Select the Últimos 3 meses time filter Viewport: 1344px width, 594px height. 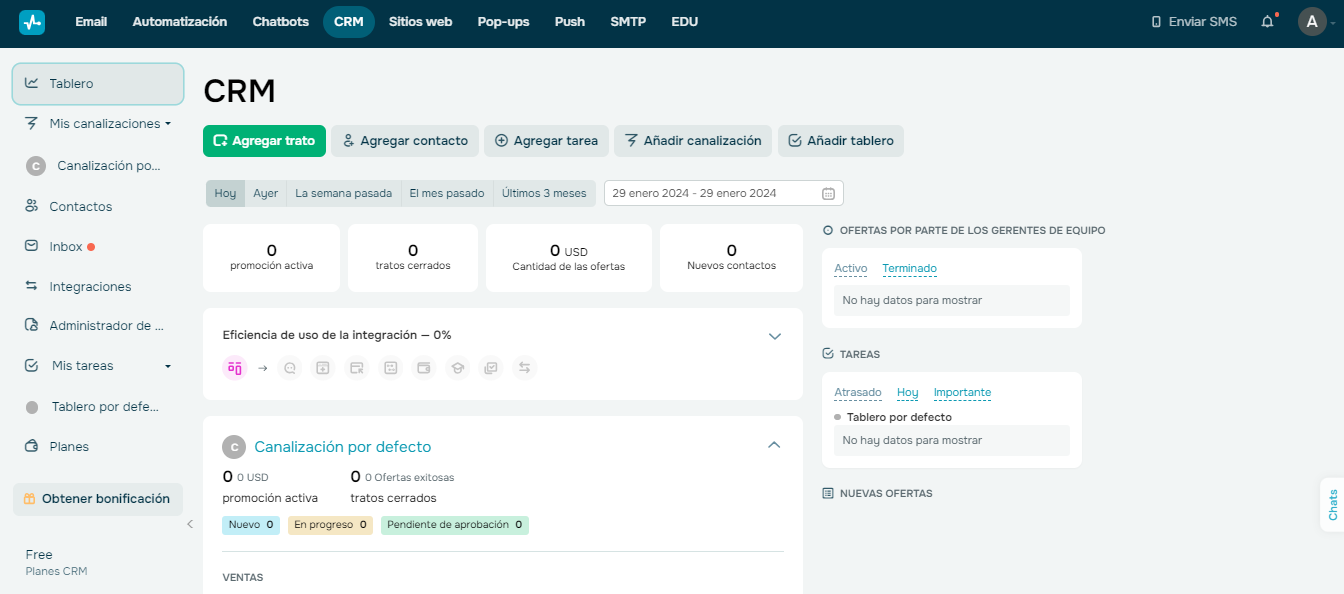(543, 193)
